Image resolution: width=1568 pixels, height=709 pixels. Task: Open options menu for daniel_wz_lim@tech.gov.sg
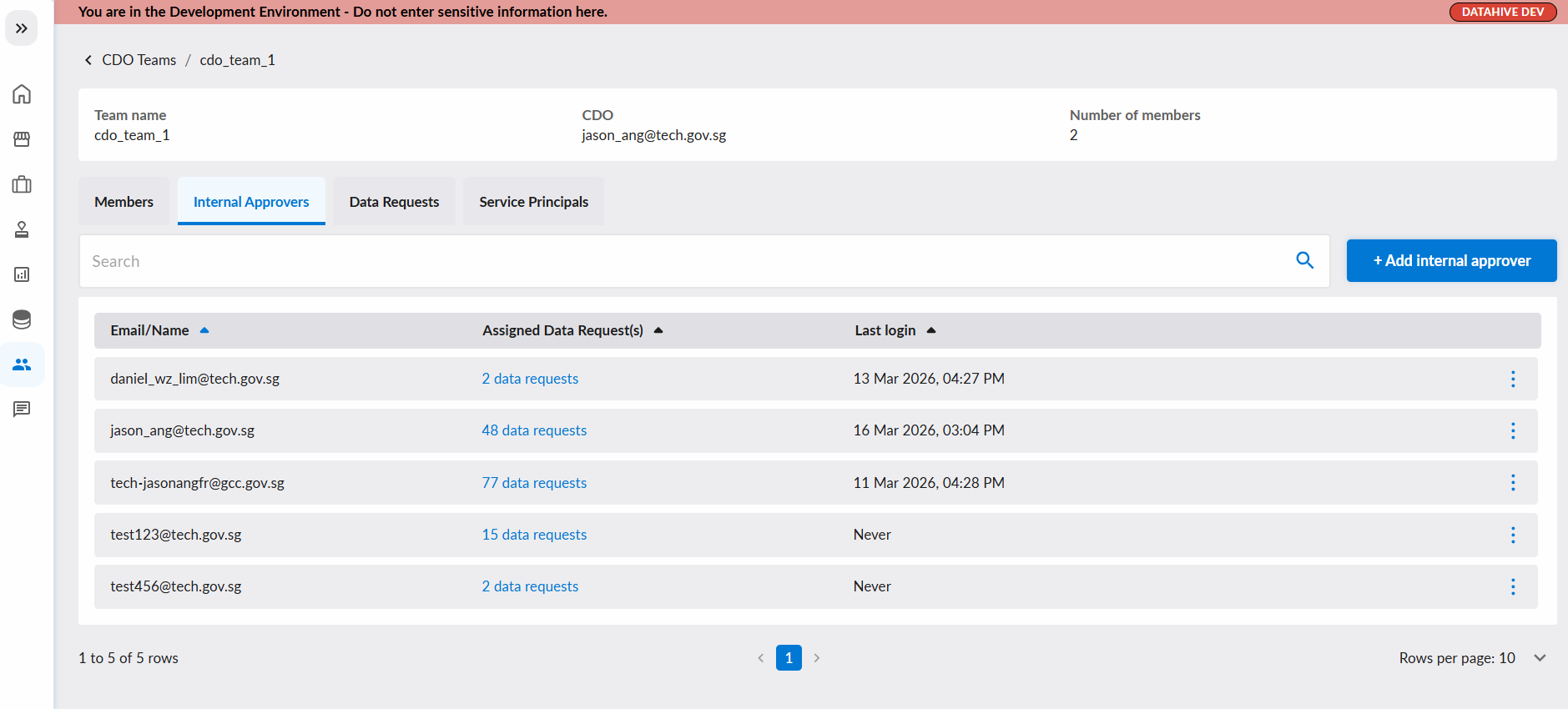coord(1513,379)
